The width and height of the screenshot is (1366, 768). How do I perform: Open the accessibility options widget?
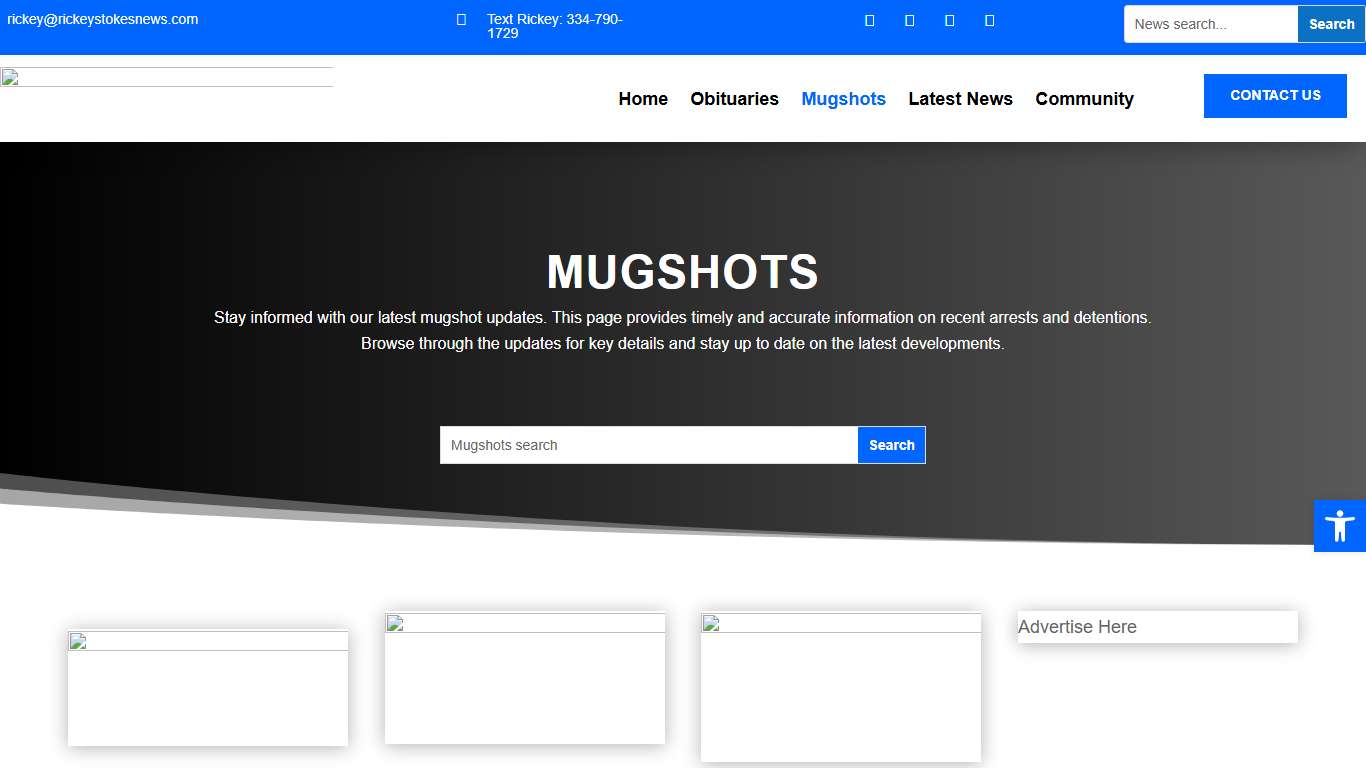tap(1339, 525)
